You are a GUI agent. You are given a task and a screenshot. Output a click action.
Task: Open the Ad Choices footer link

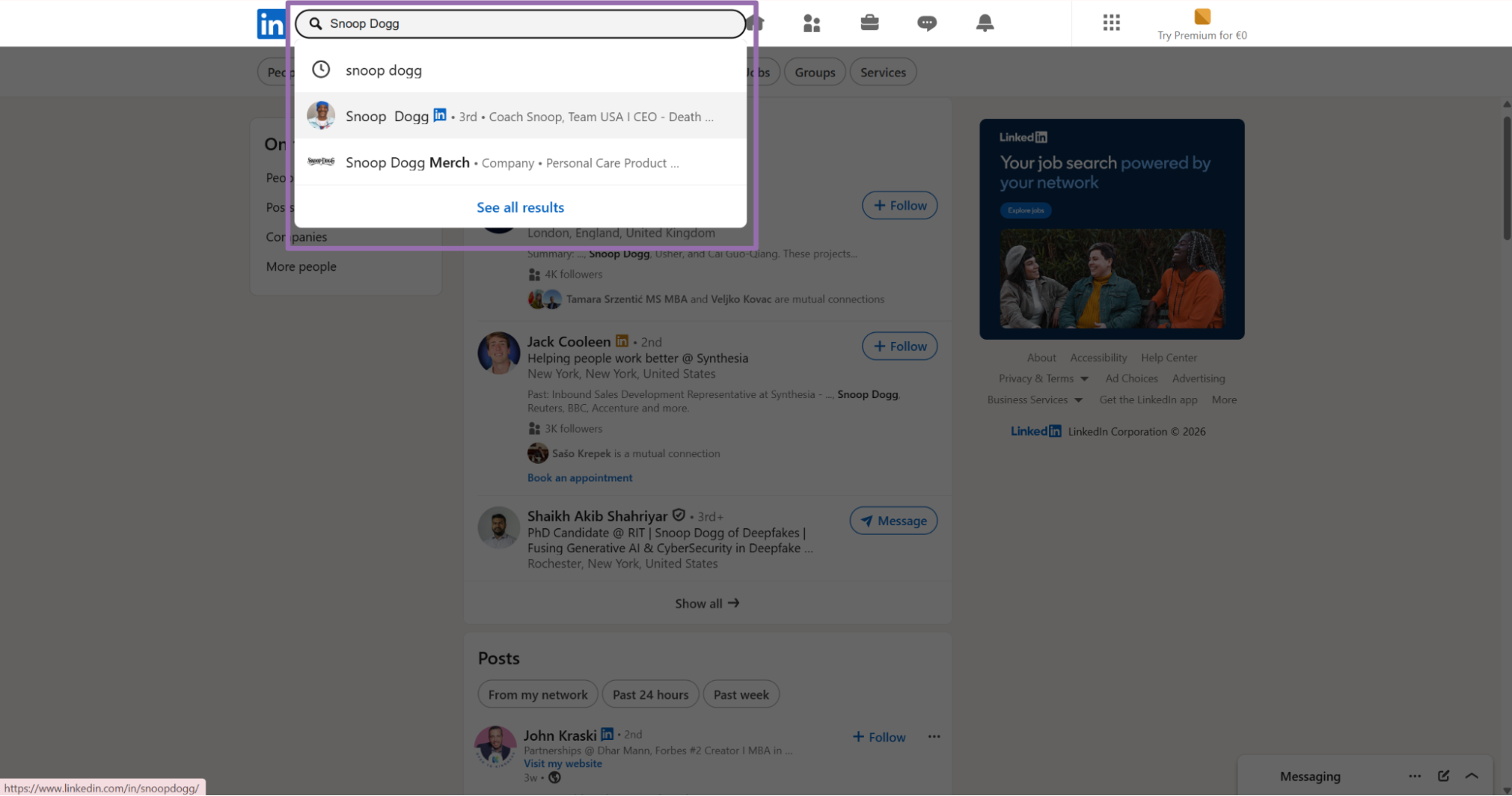[x=1132, y=378]
